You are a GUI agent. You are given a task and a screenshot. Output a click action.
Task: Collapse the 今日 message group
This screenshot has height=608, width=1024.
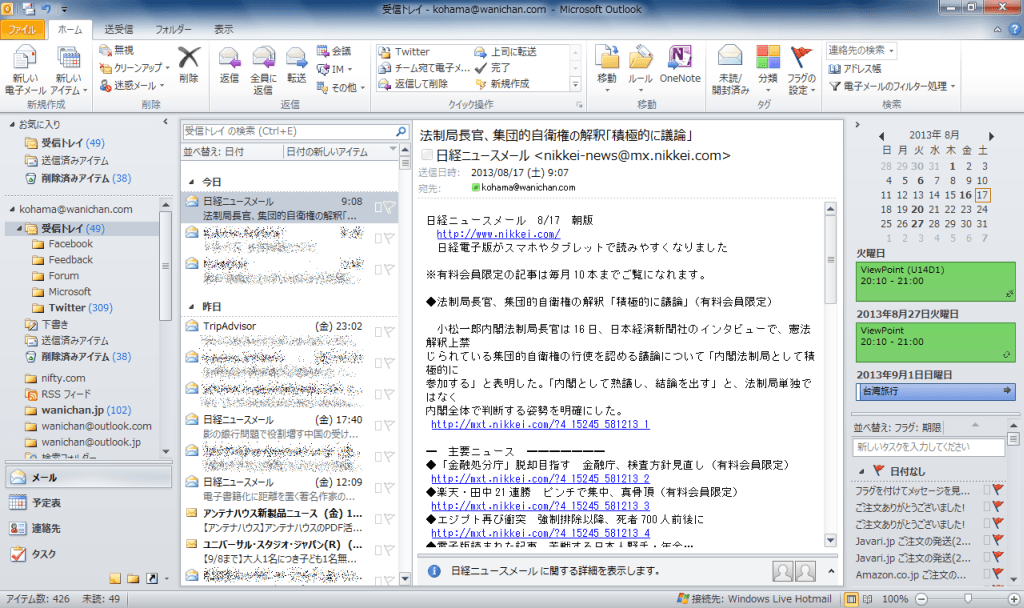191,182
